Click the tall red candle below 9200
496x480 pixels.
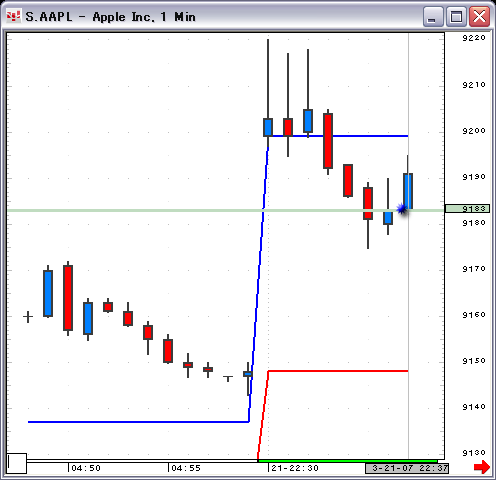(328, 141)
